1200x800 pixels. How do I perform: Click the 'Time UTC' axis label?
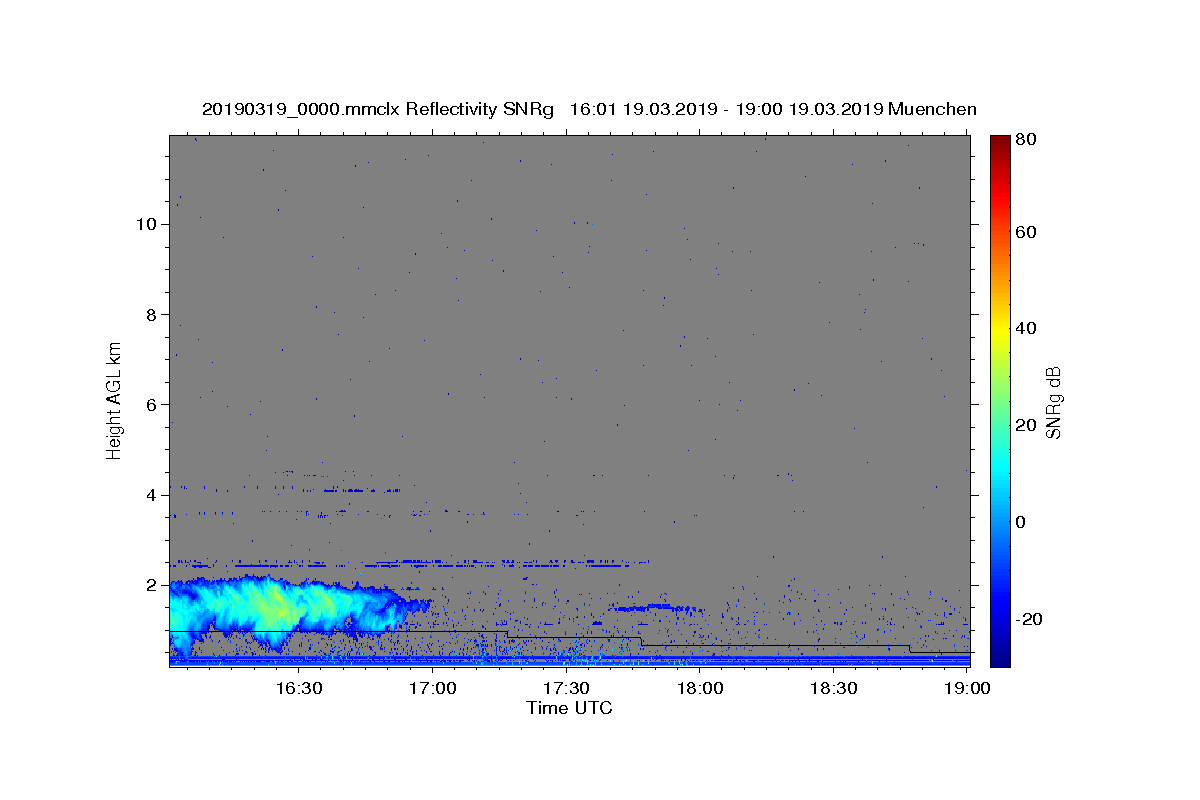[569, 708]
